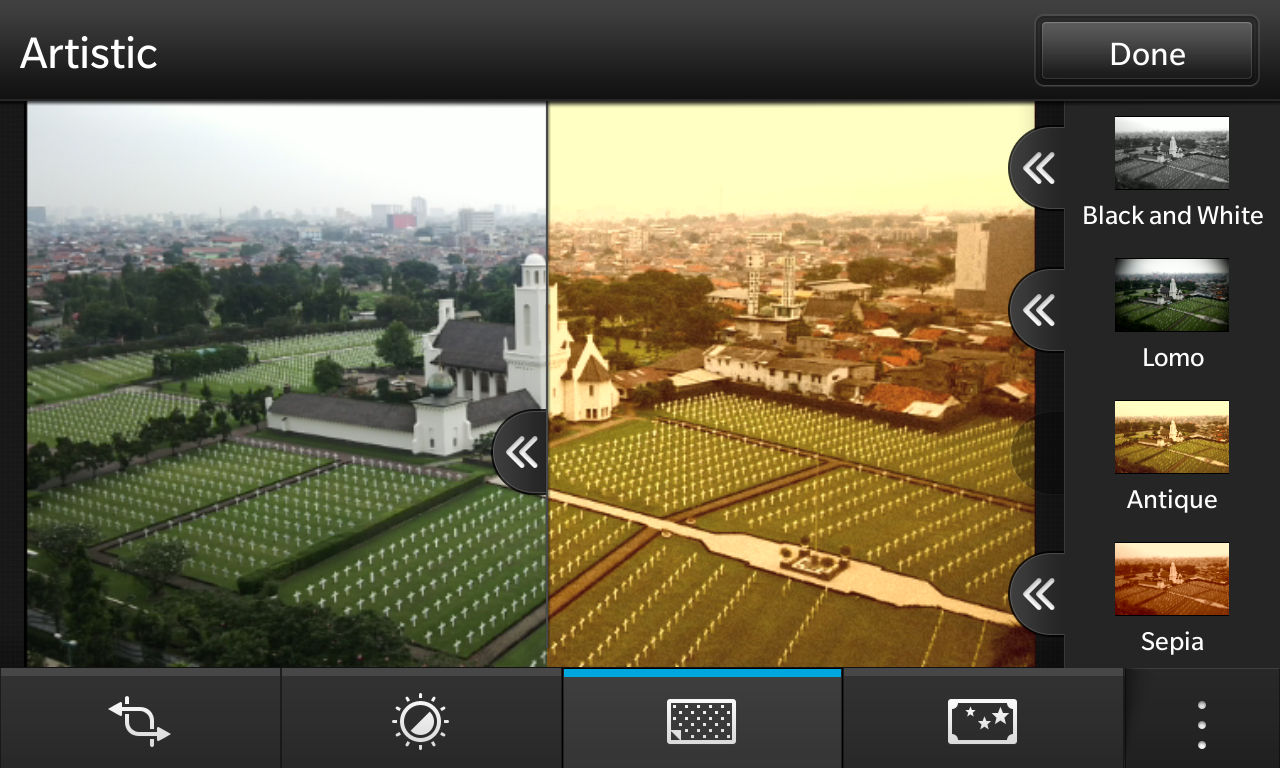Viewport: 1280px width, 768px height.
Task: Open the three-dot overflow menu
Action: [x=1201, y=724]
